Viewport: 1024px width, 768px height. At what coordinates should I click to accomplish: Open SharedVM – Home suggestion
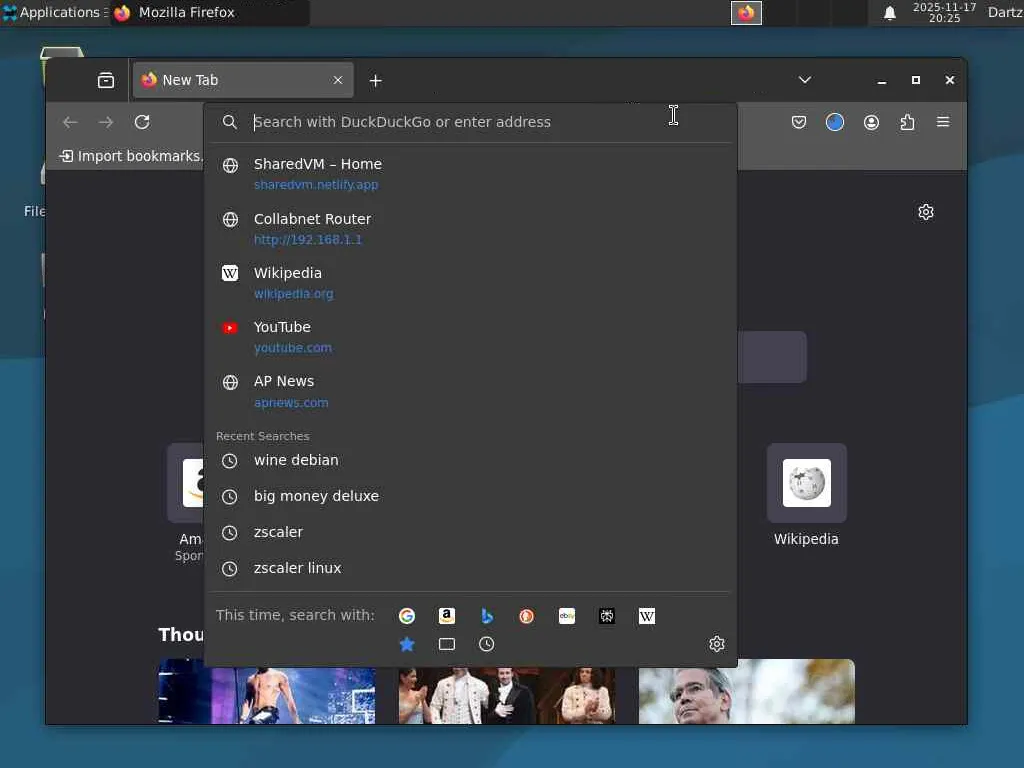click(x=470, y=174)
